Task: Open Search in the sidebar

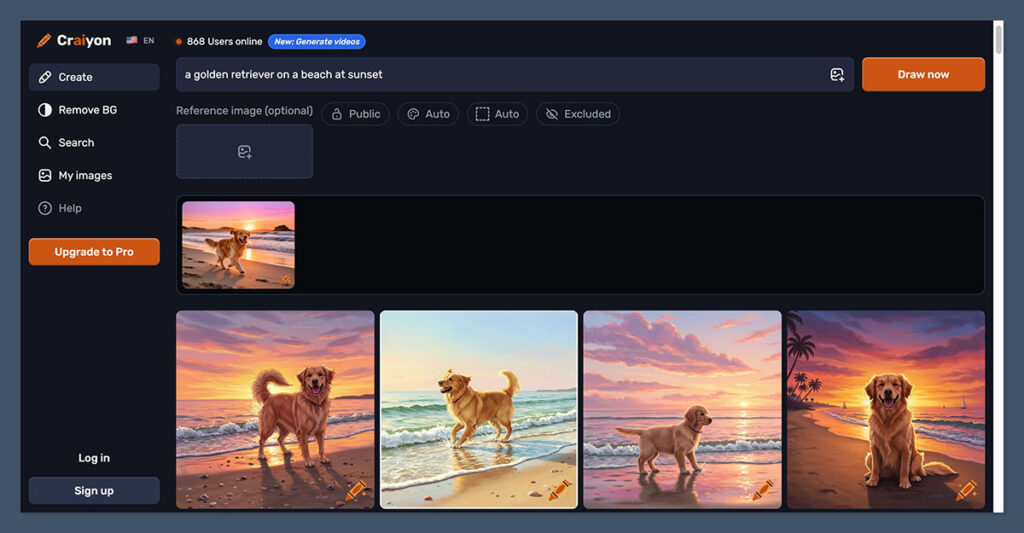Action: pyautogui.click(x=94, y=142)
